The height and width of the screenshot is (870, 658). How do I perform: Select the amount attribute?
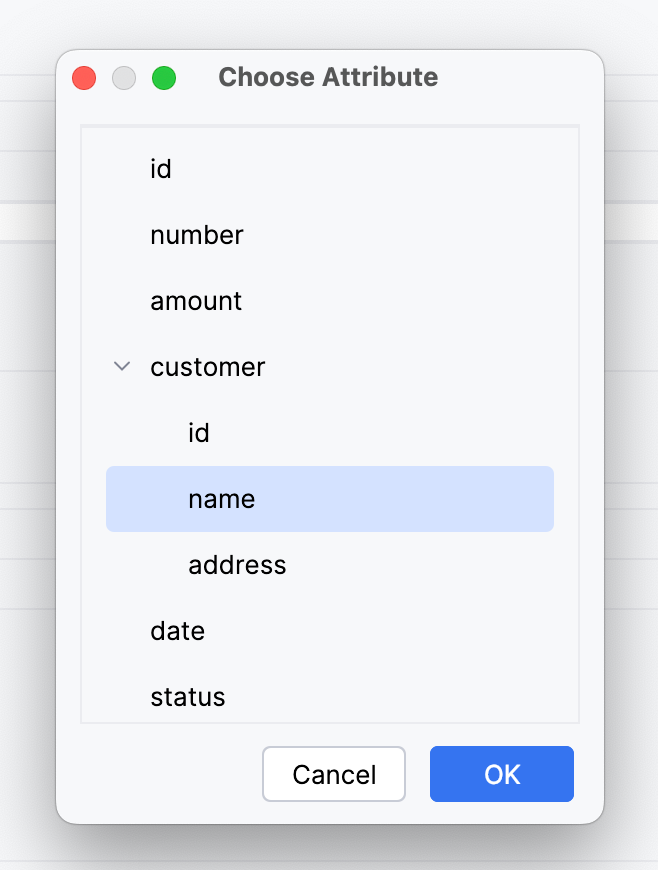pyautogui.click(x=196, y=302)
